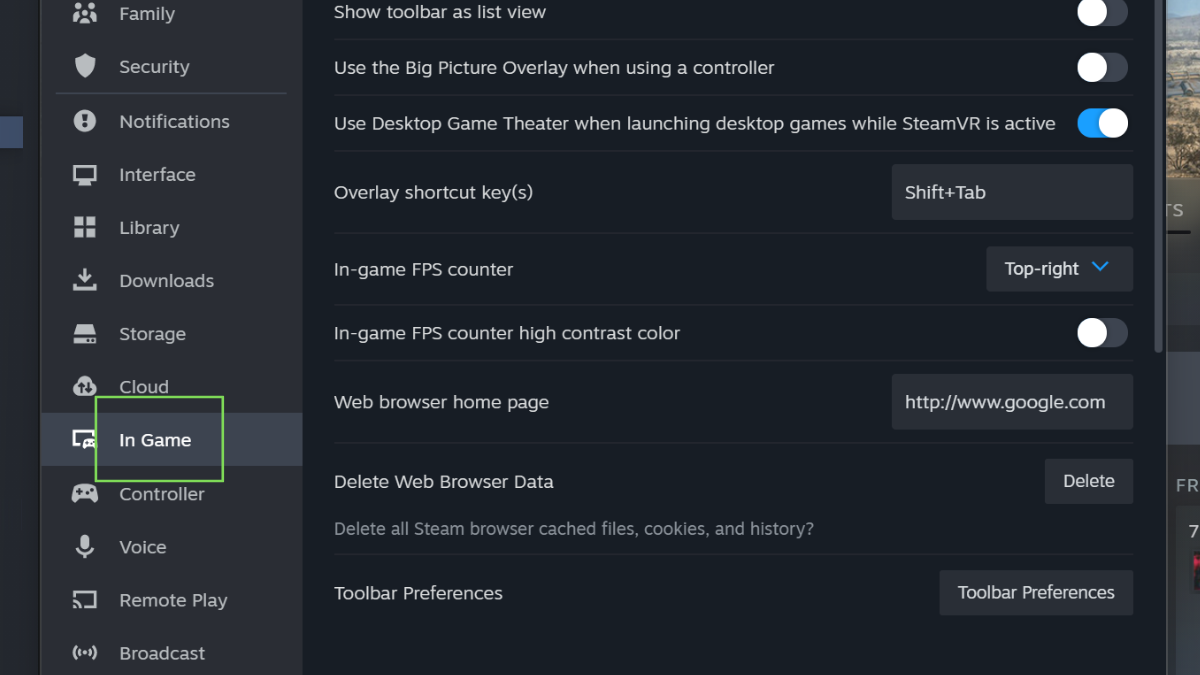Click the Voice microphone icon

[x=85, y=547]
